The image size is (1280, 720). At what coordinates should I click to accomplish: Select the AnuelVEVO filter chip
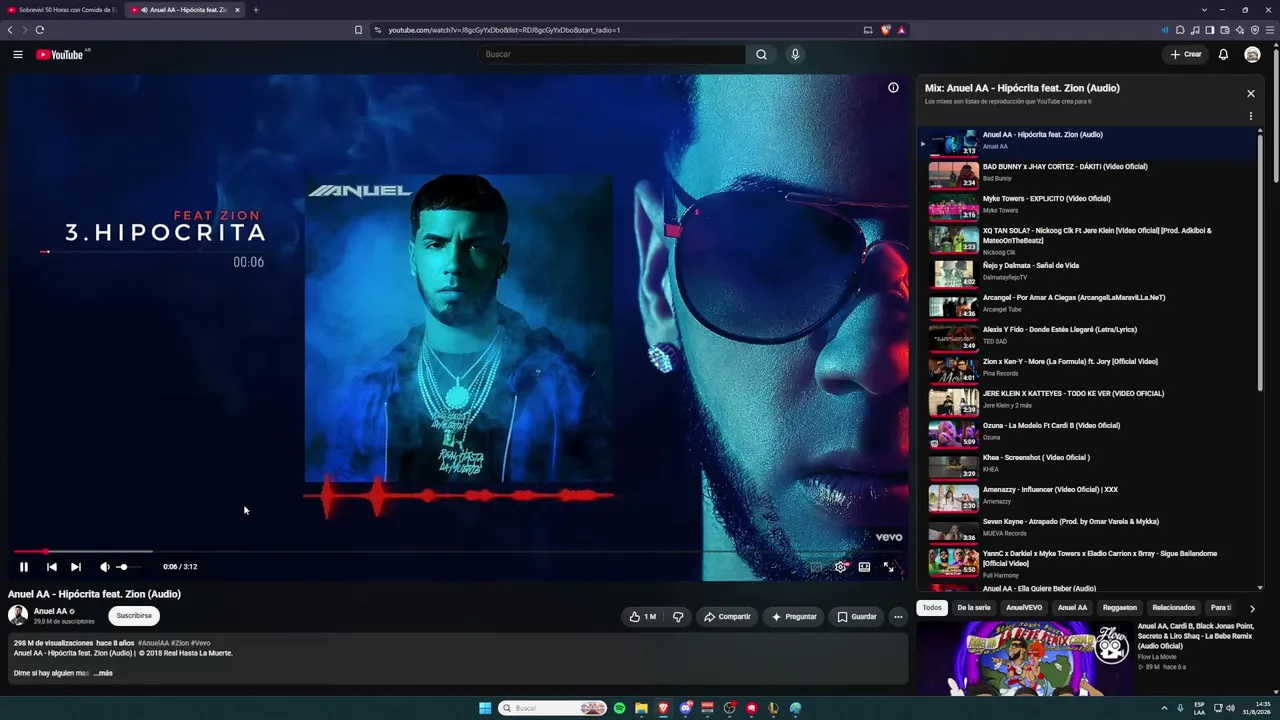(1024, 608)
